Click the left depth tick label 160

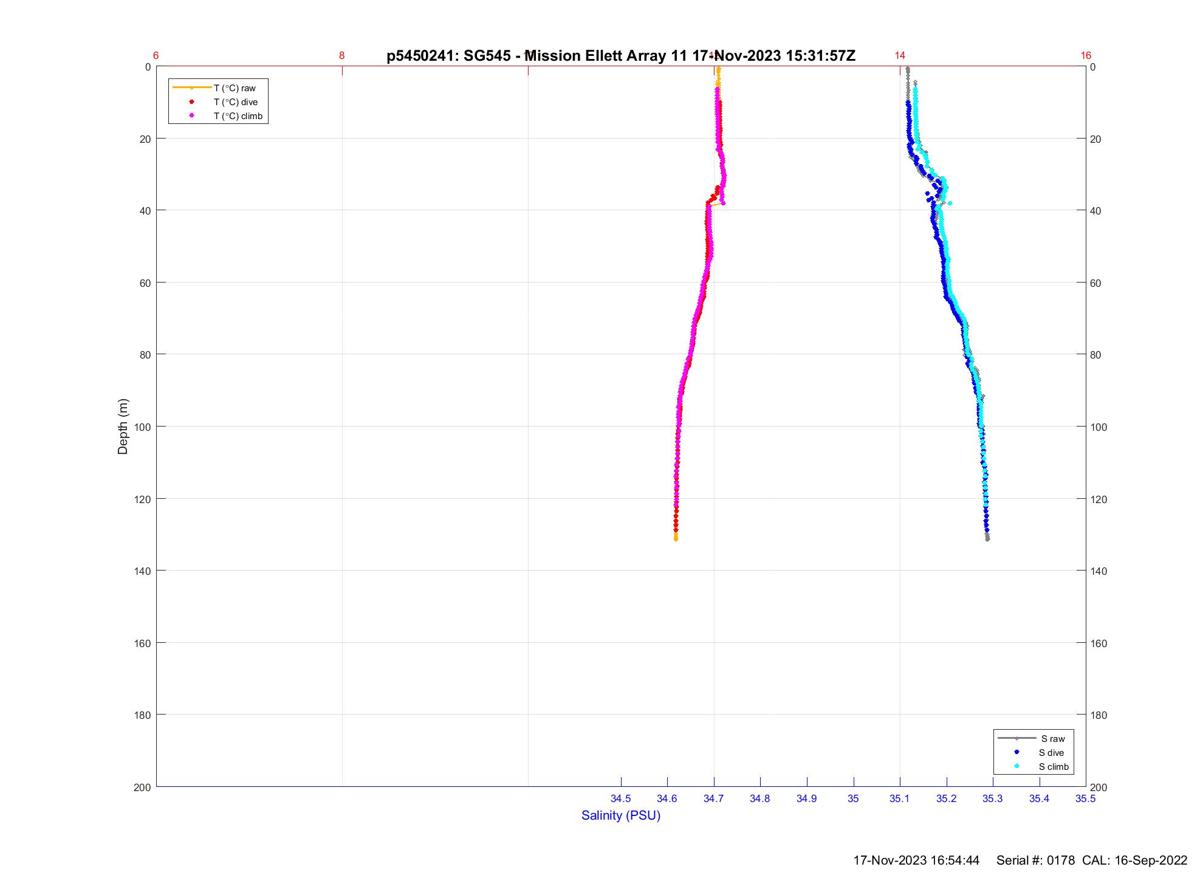[142, 643]
